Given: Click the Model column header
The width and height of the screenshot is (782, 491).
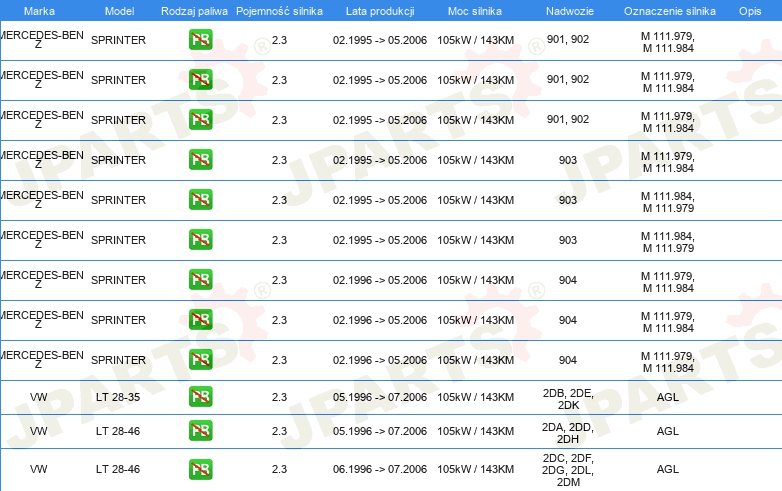Looking at the screenshot, I should coord(119,10).
